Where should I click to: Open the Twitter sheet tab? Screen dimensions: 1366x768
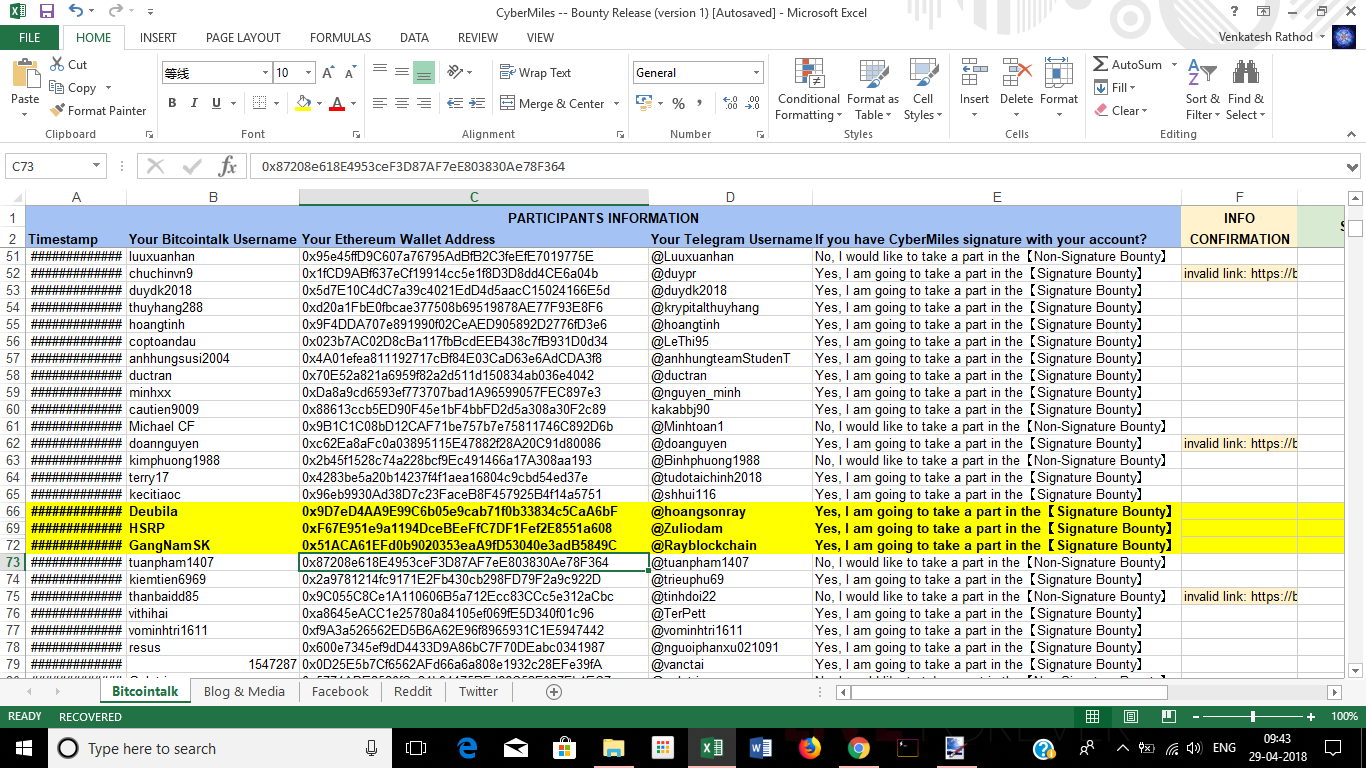coord(478,692)
